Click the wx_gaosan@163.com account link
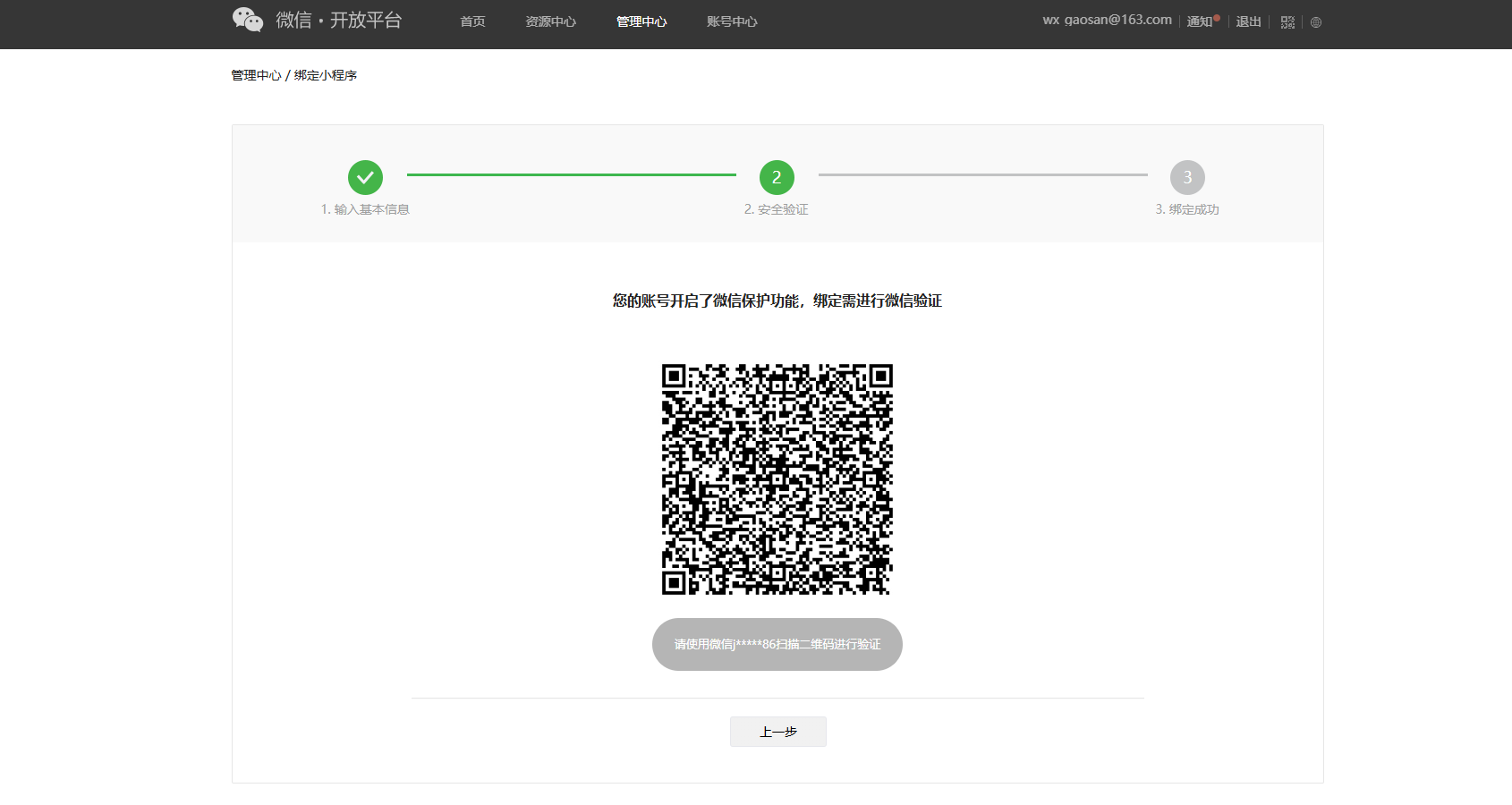Image resolution: width=1512 pixels, height=805 pixels. click(1107, 20)
